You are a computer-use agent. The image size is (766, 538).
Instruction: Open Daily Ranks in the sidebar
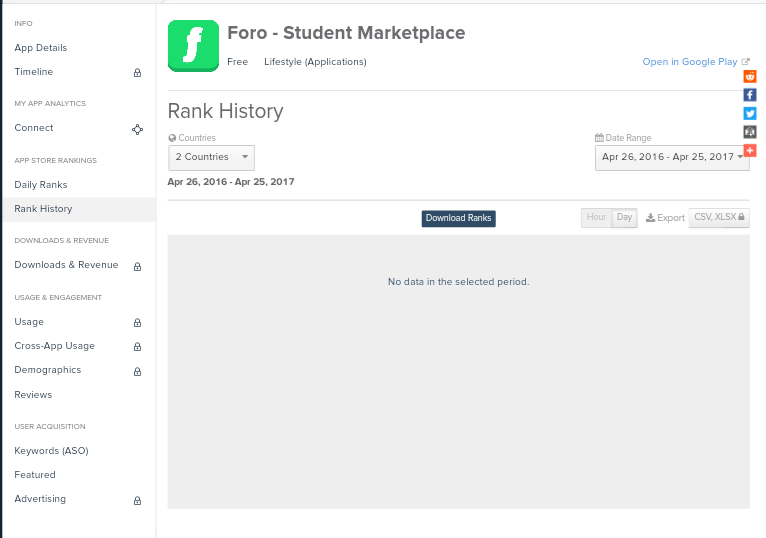click(41, 185)
